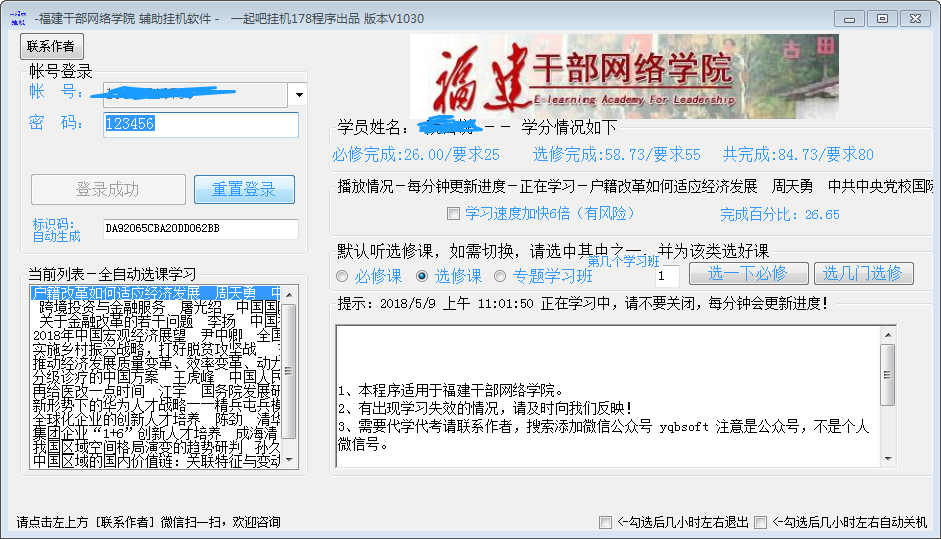Click the tips text box scrollbar thumb

(888, 375)
